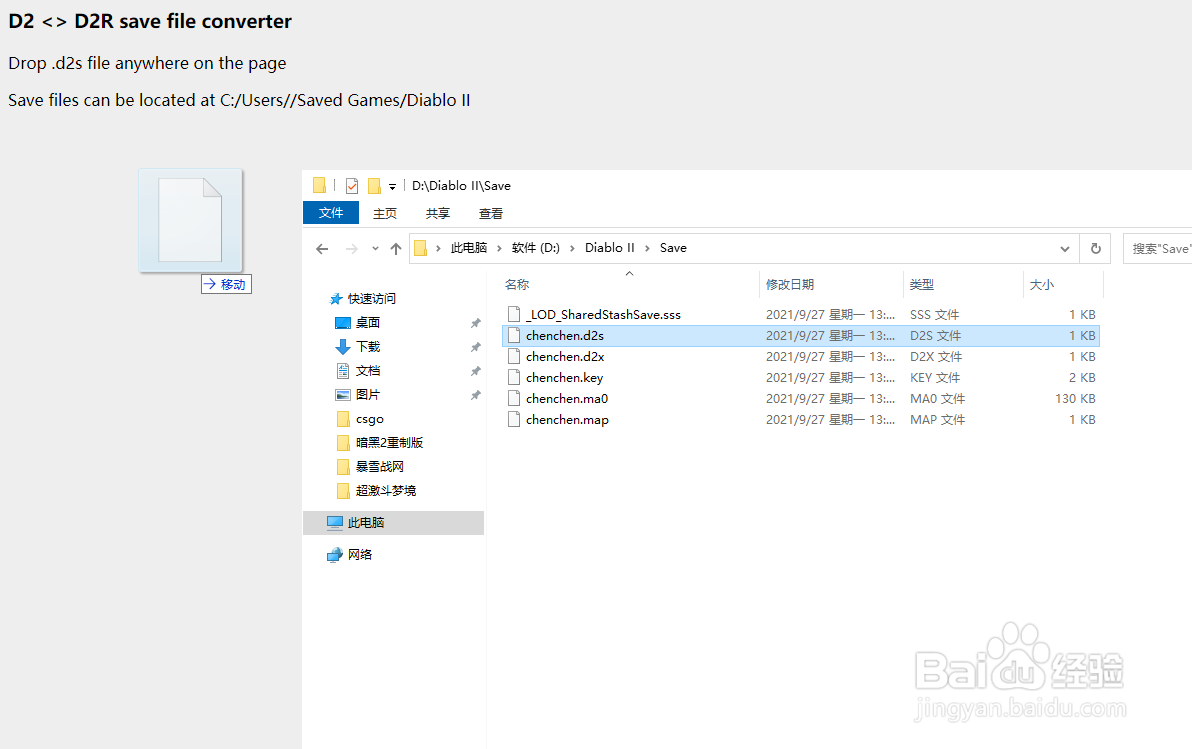Go up one folder level with the up arrow
The image size is (1192, 749).
click(395, 249)
